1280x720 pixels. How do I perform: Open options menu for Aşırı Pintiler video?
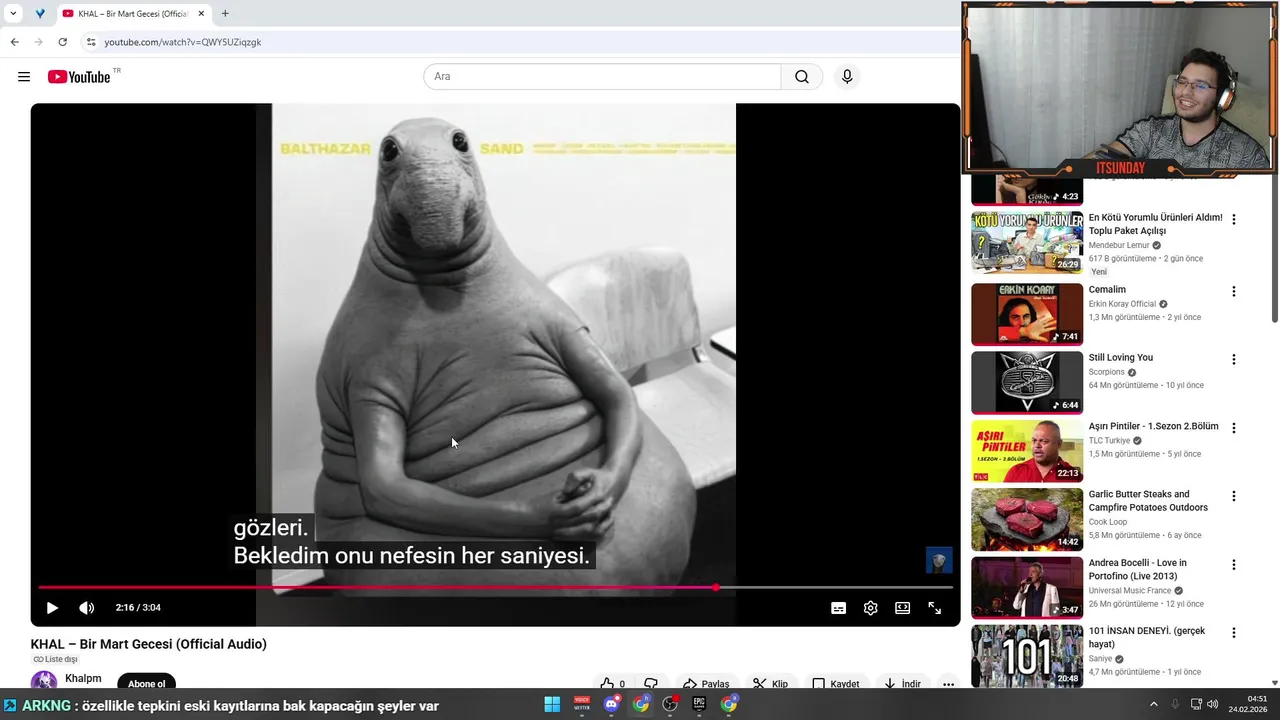tap(1233, 428)
